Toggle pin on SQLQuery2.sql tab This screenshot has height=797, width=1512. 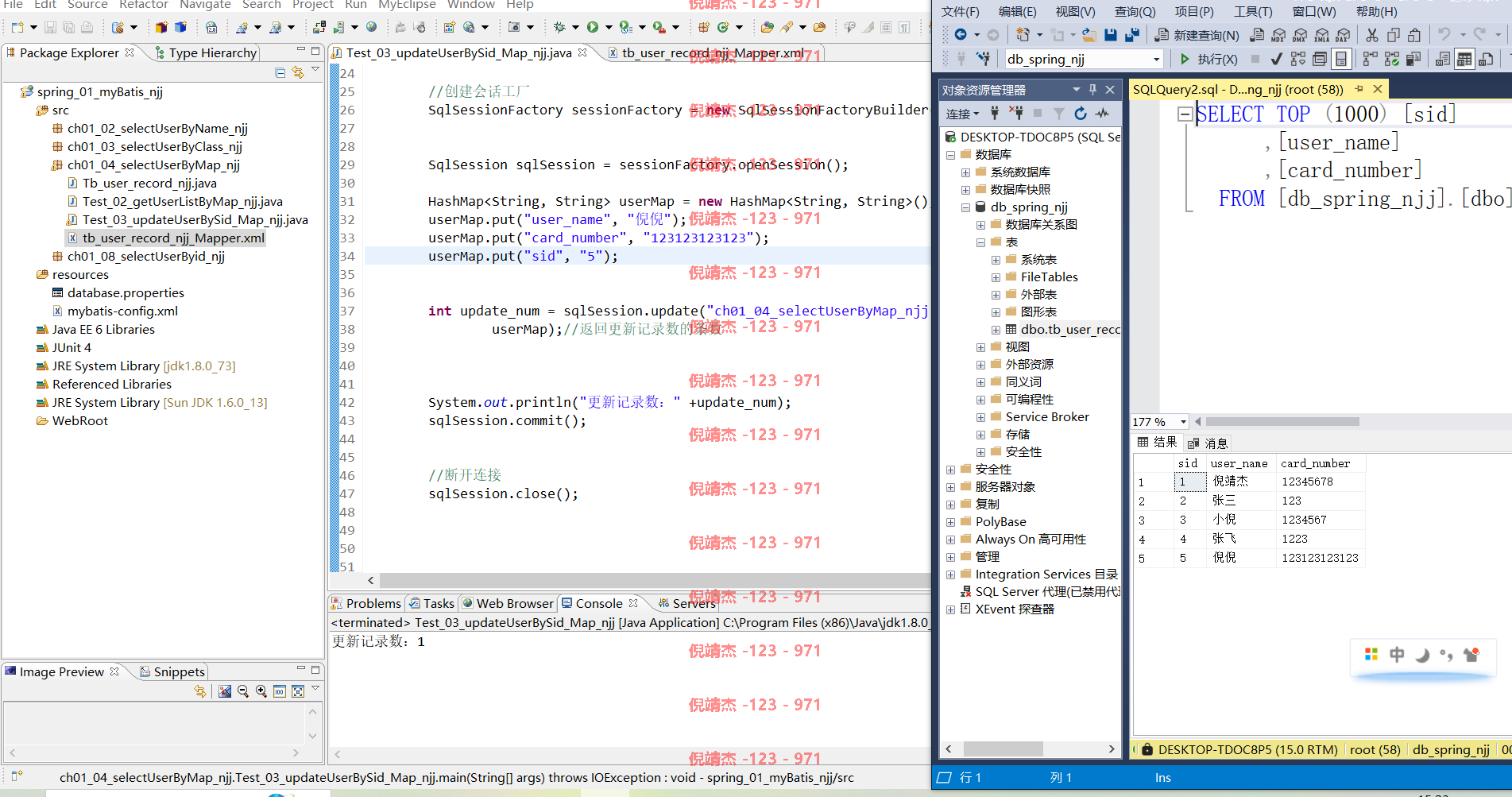[x=1359, y=89]
